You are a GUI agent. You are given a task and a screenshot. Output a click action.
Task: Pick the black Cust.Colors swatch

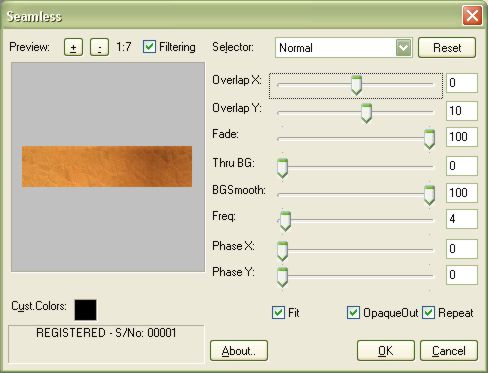[x=86, y=310]
